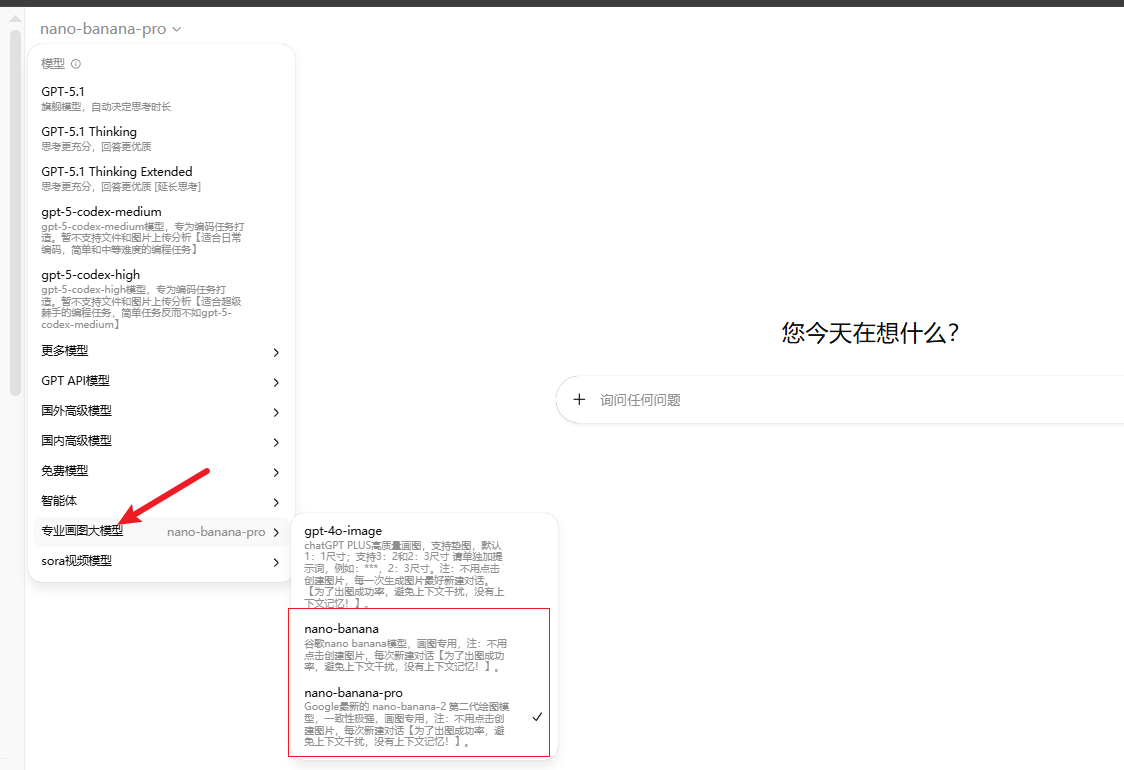1124x770 pixels.
Task: Expand the sora视频模型 submenu
Action: (x=161, y=561)
